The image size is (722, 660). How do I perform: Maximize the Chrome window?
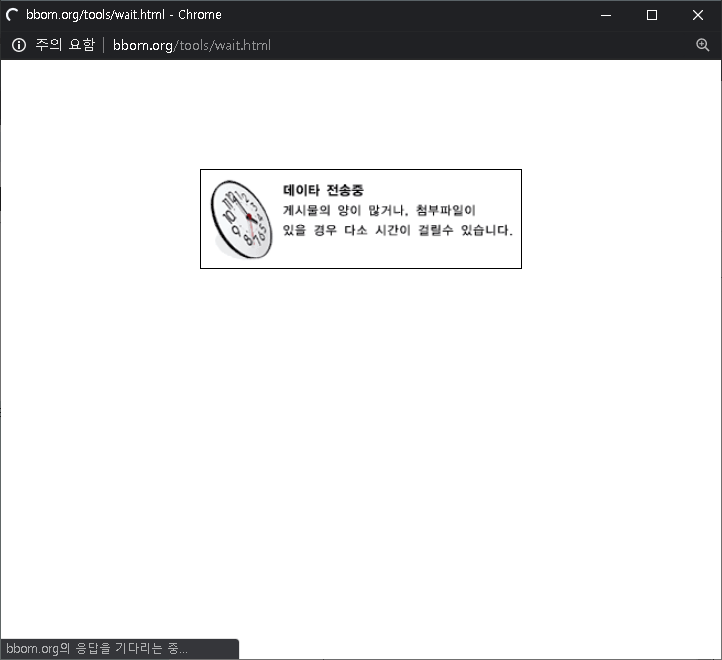pyautogui.click(x=652, y=15)
